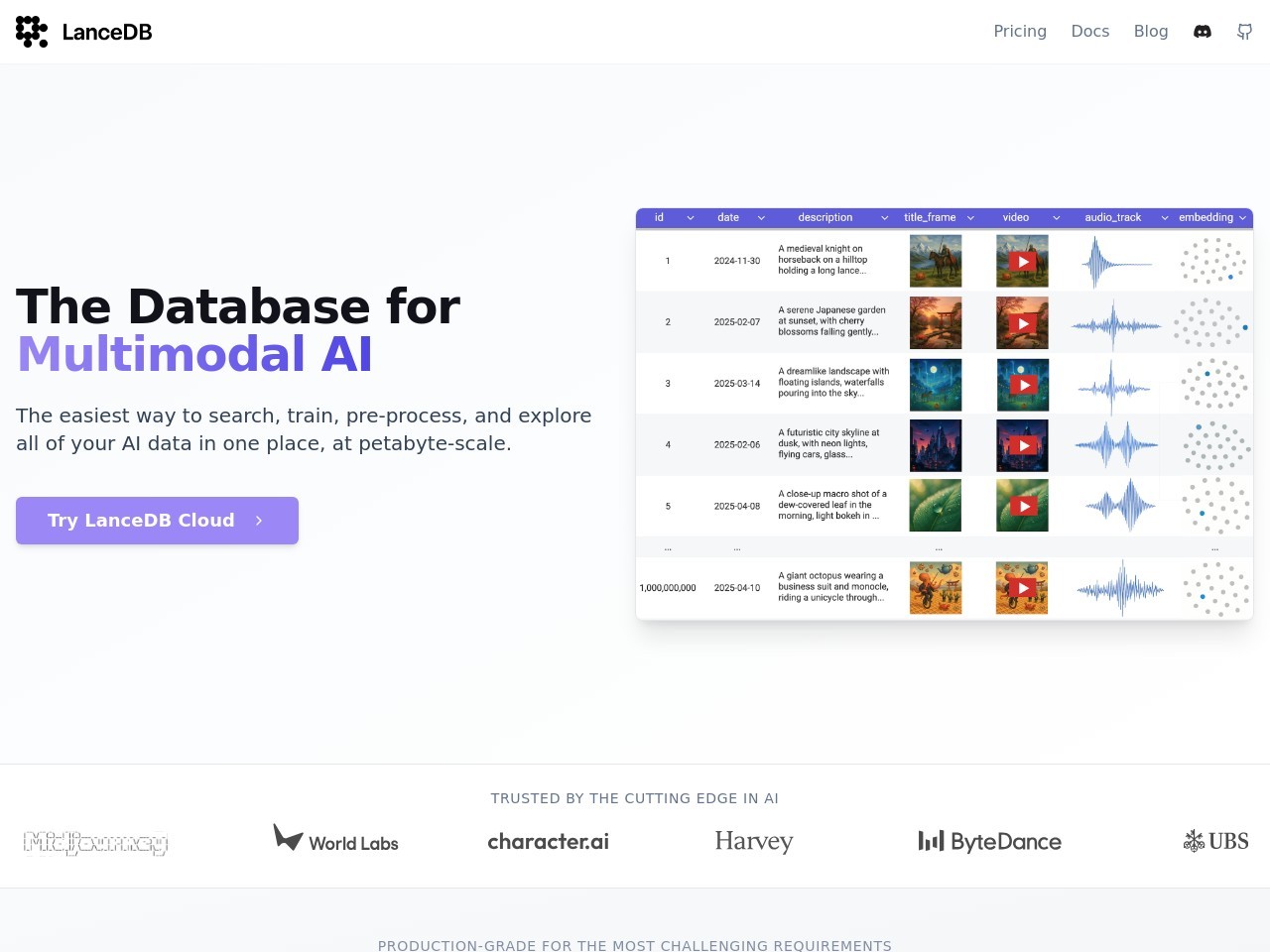
Task: Click the World Labs logo
Action: [x=336, y=839]
